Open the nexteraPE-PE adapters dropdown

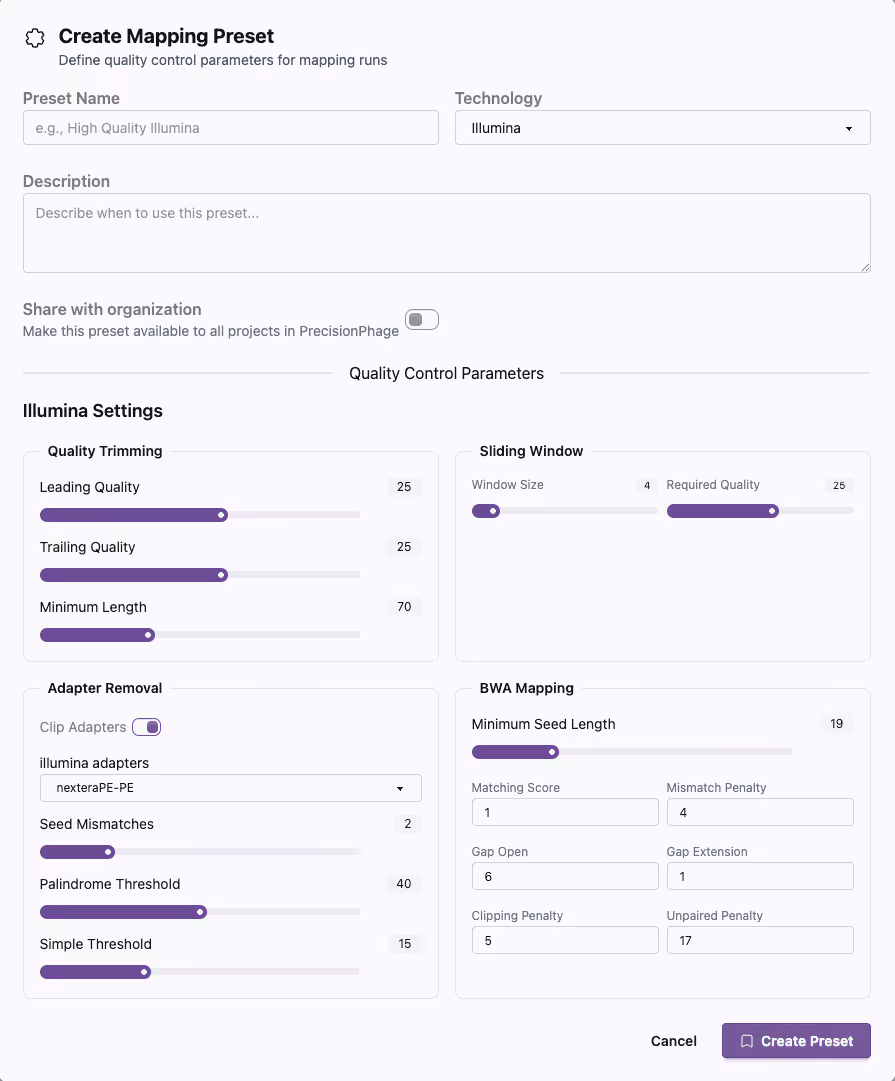(230, 788)
